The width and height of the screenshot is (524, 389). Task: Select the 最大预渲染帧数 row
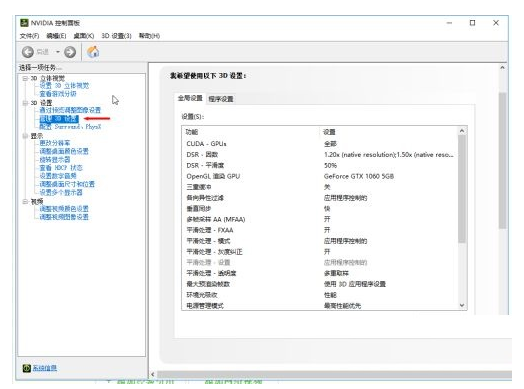(x=319, y=284)
